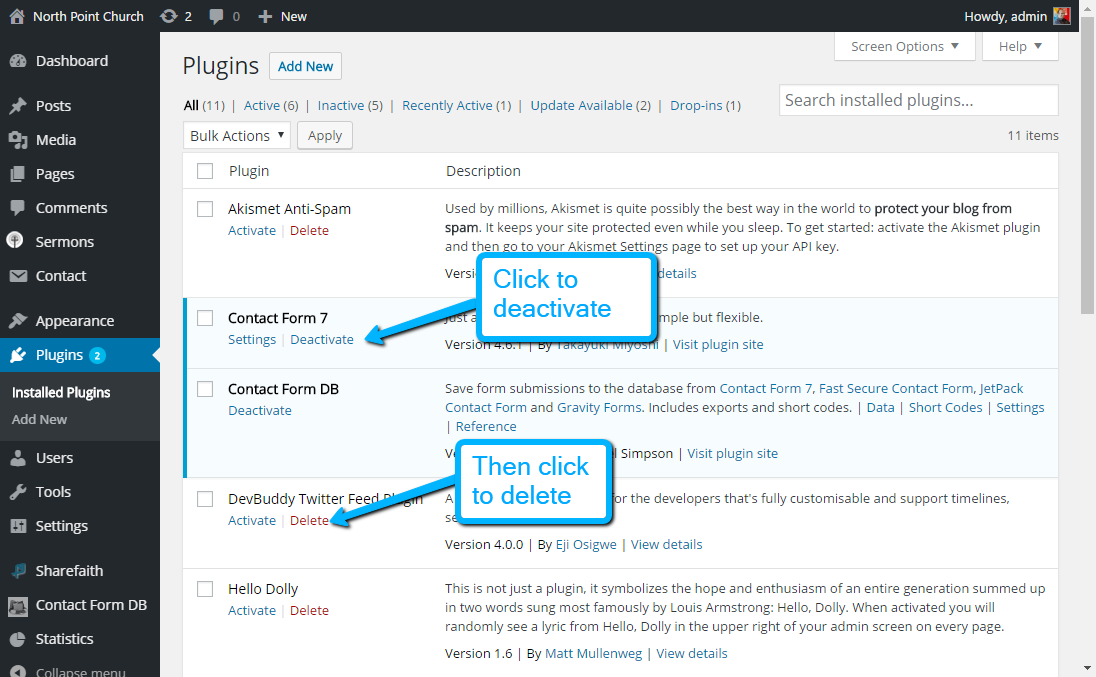This screenshot has width=1096, height=677.
Task: Check the Contact Form 7 checkbox
Action: click(x=205, y=318)
